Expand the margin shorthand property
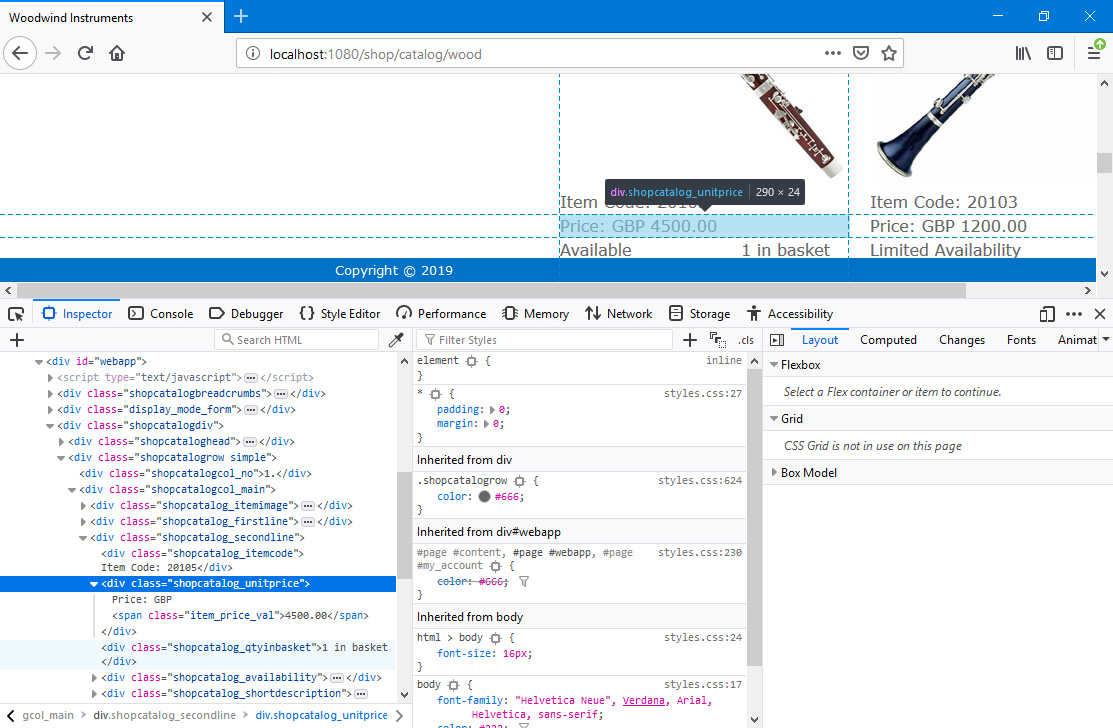Screen dimensions: 1113x728 pos(486,424)
